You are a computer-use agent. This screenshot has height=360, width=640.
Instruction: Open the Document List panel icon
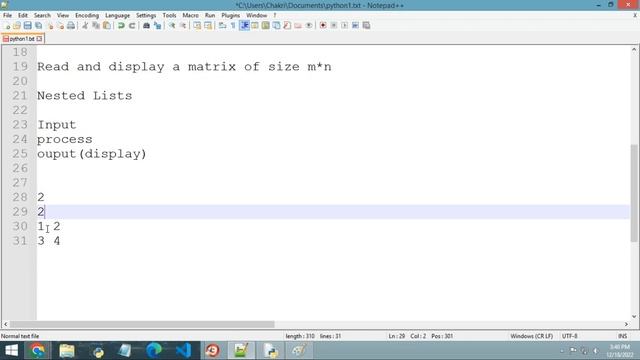click(x=276, y=26)
